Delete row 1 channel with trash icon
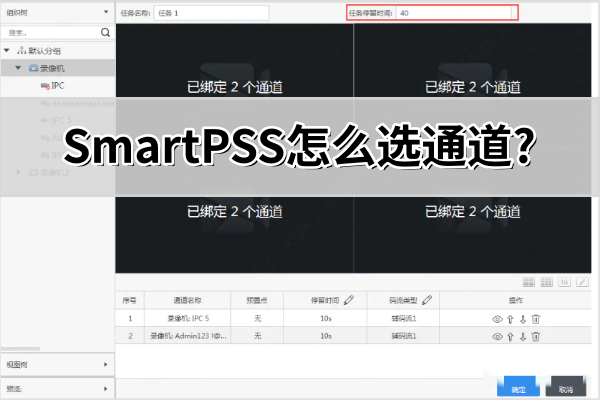 [x=536, y=318]
